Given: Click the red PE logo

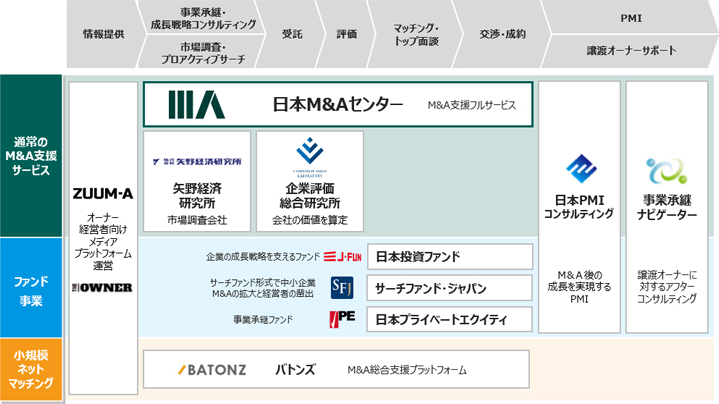Looking at the screenshot, I should coord(340,320).
